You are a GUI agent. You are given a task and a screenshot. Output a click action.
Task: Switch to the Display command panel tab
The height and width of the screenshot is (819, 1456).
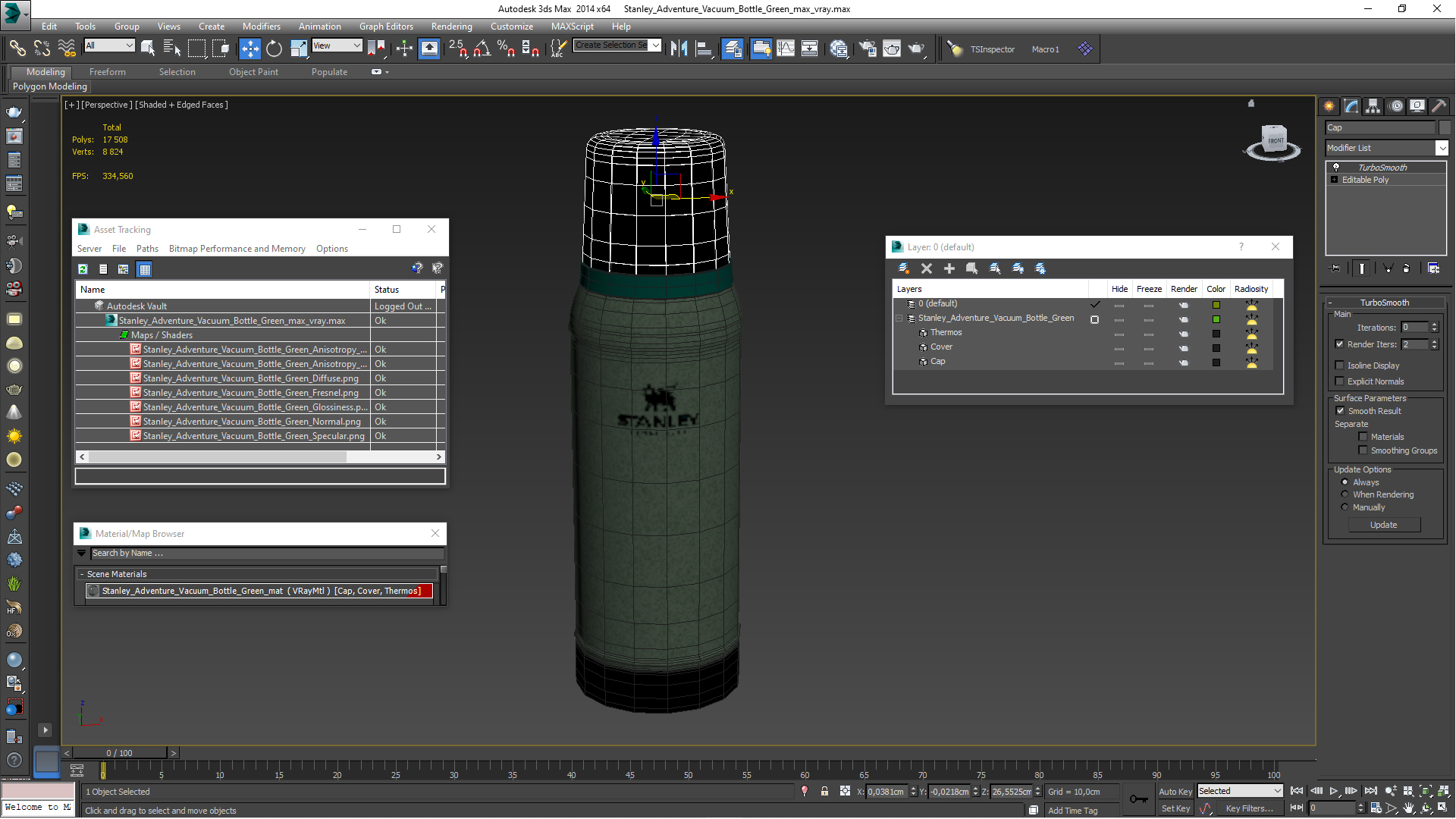coord(1417,106)
